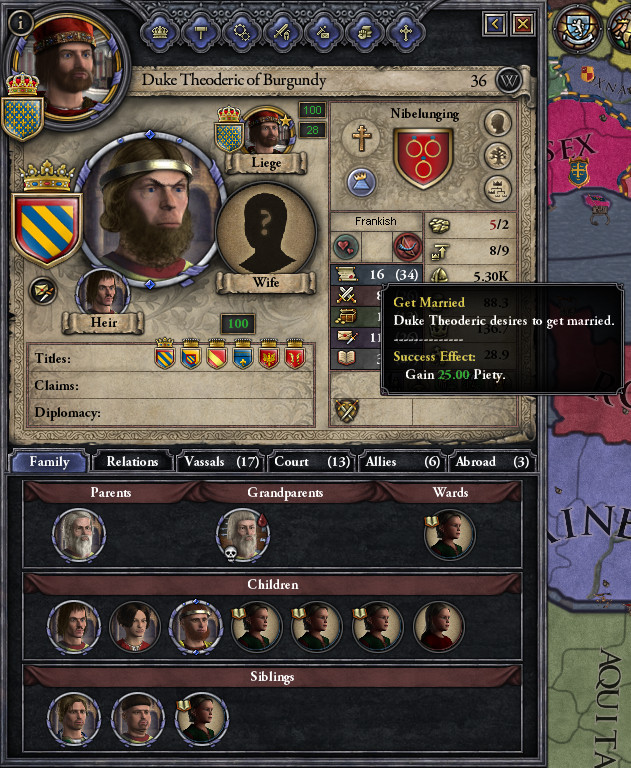Image resolution: width=631 pixels, height=768 pixels.
Task: Switch to the Relations tab
Action: (x=132, y=461)
